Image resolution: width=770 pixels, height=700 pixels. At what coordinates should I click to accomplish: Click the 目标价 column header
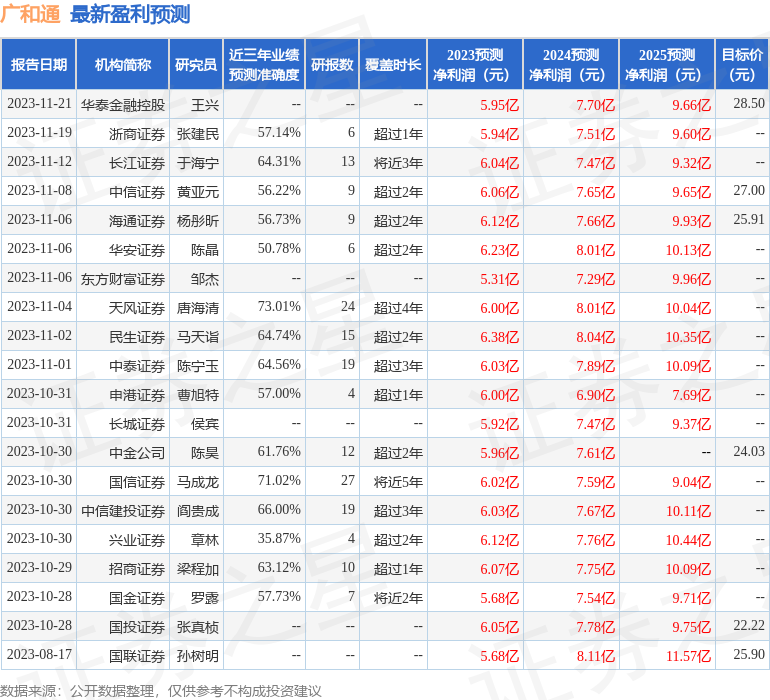[742, 64]
